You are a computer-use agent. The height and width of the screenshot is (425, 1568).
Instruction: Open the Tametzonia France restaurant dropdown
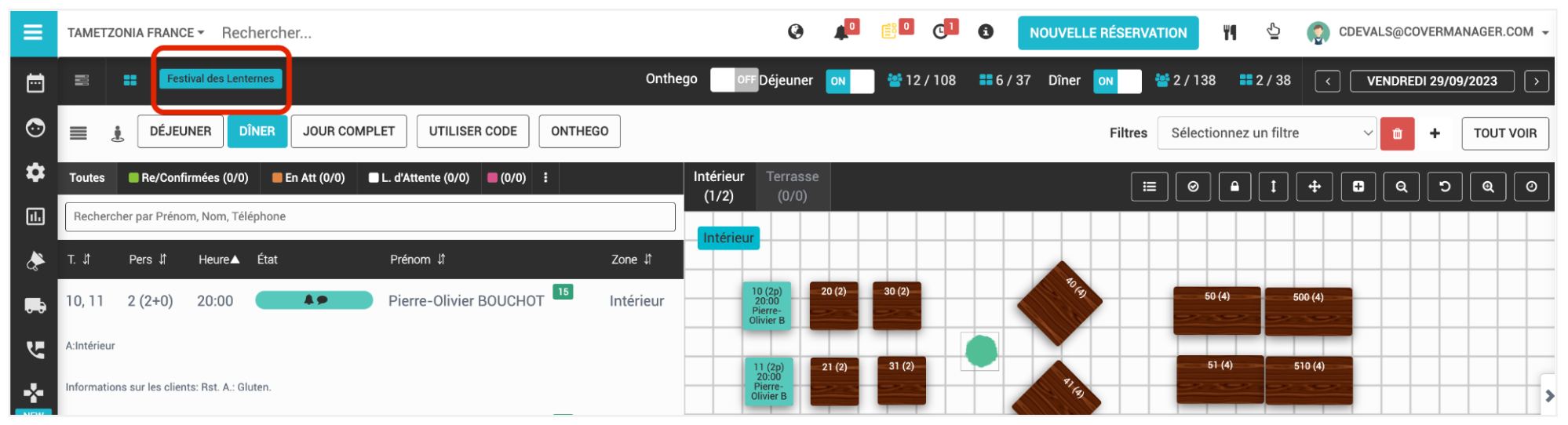136,33
